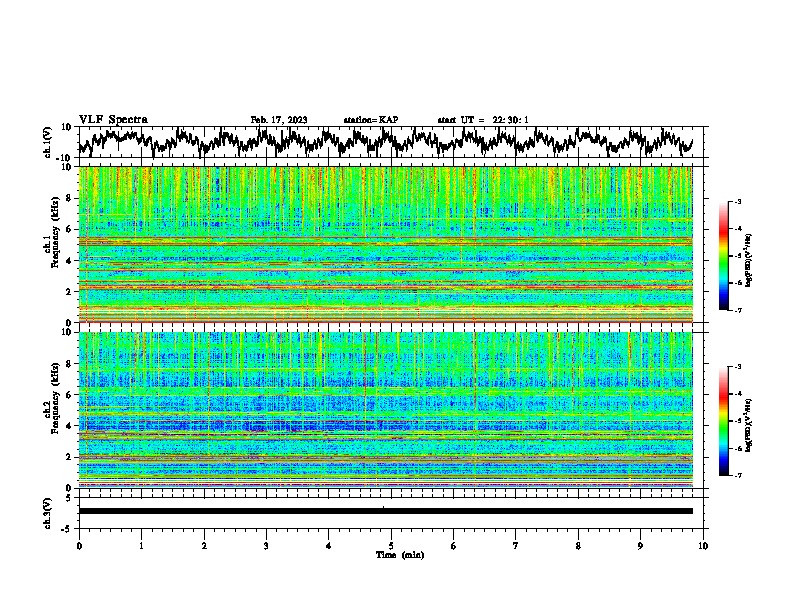
Task: Click inside the ch.2 spectrogram panel
Action: [385, 410]
